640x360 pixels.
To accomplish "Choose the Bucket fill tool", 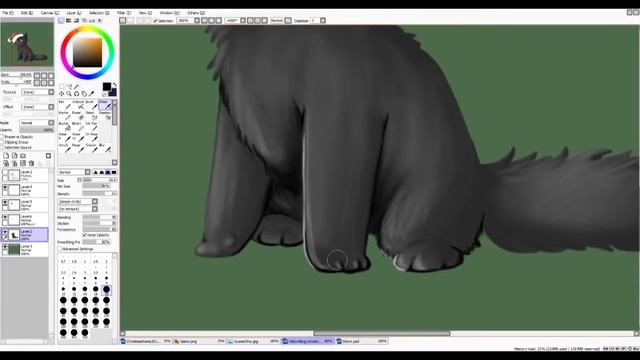I will pyautogui.click(x=64, y=126).
